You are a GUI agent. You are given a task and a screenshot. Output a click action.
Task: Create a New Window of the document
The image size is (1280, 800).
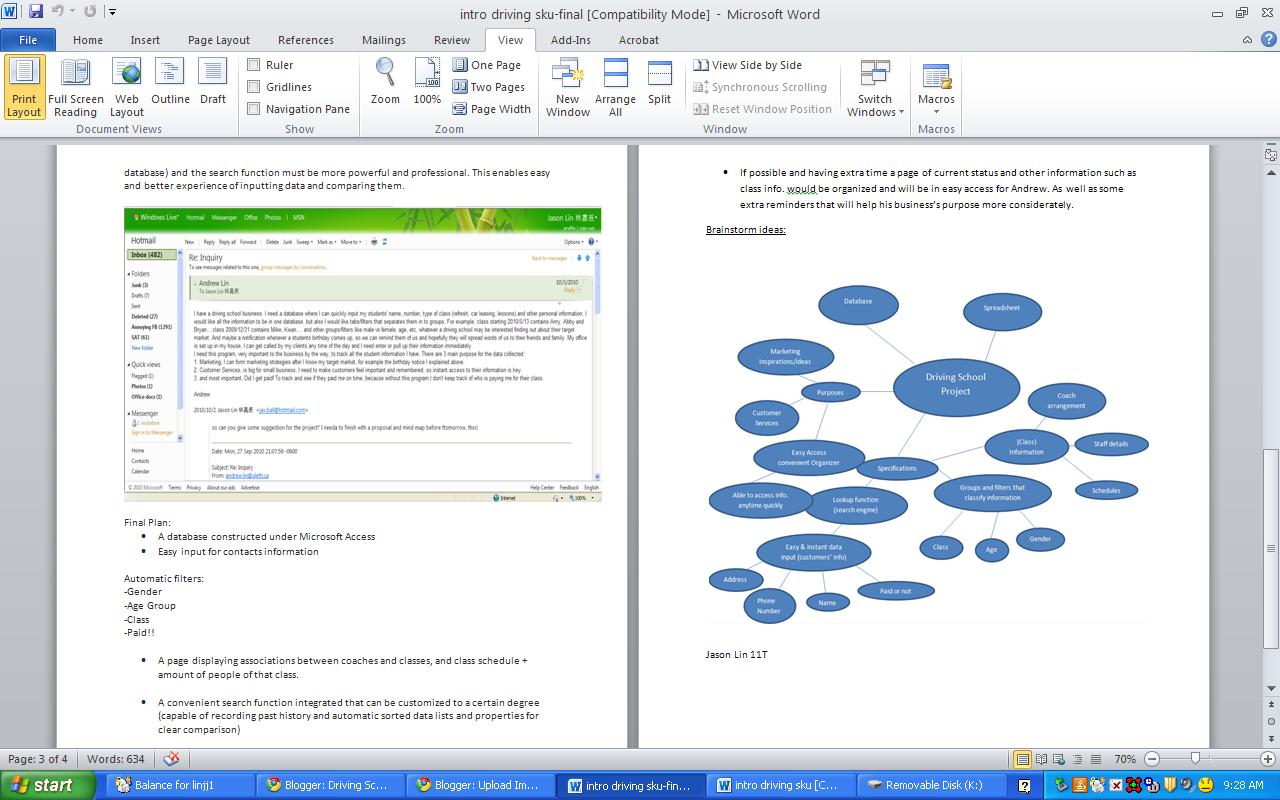(567, 85)
